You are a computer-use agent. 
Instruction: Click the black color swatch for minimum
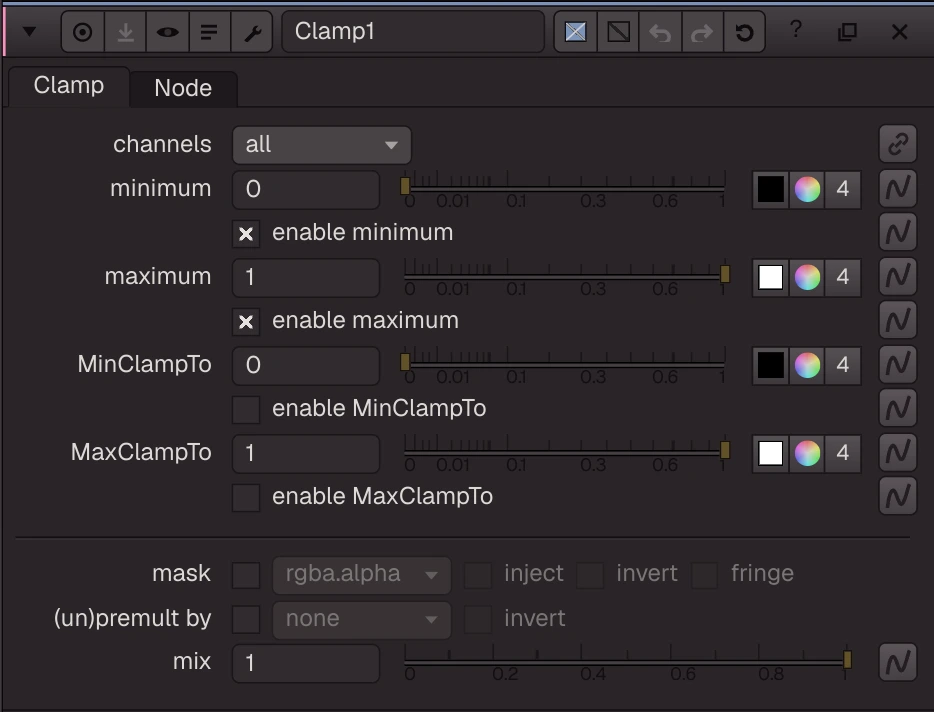point(770,189)
